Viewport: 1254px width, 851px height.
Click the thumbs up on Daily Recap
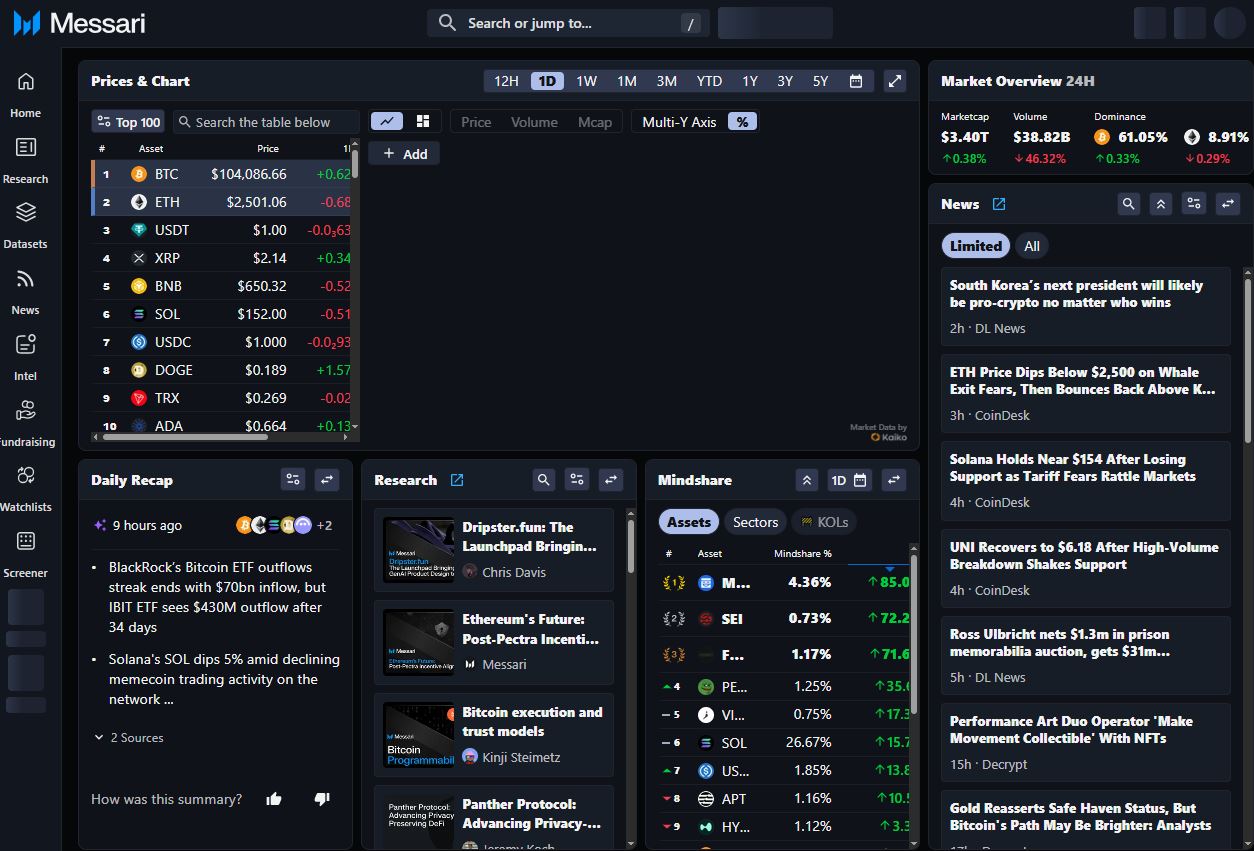tap(274, 799)
